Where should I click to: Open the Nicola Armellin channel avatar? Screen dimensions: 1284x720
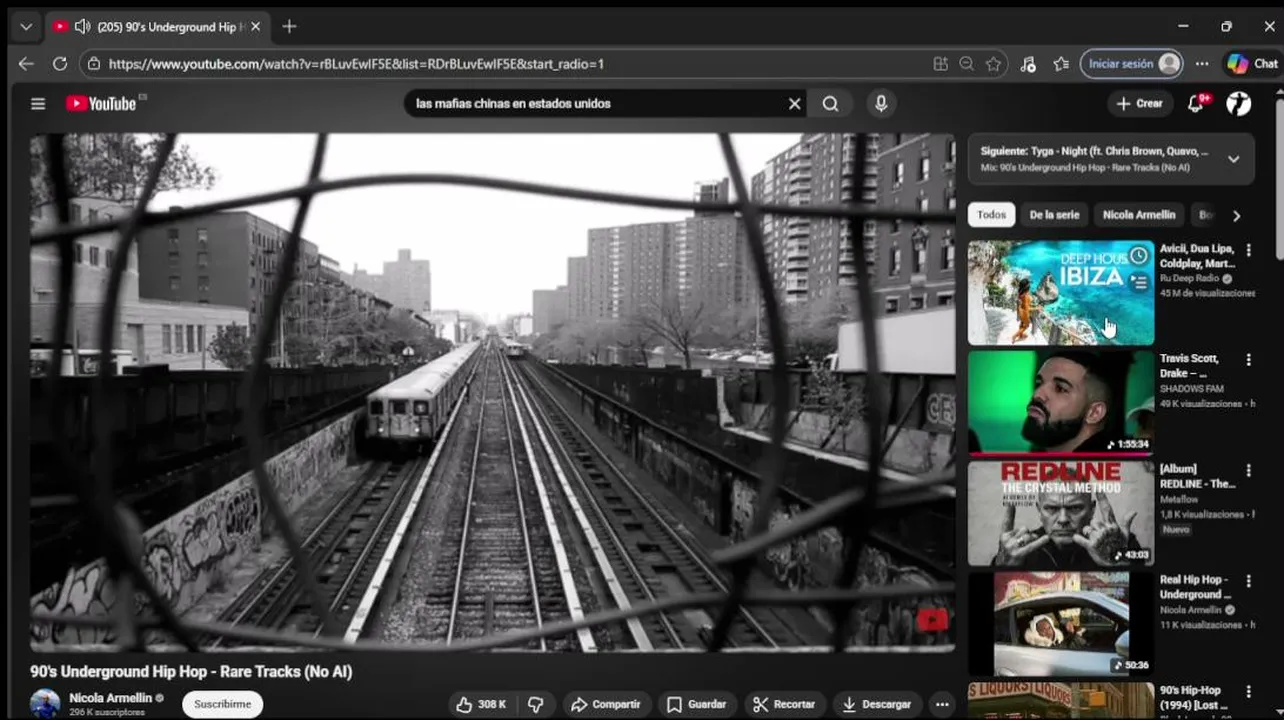coord(45,704)
